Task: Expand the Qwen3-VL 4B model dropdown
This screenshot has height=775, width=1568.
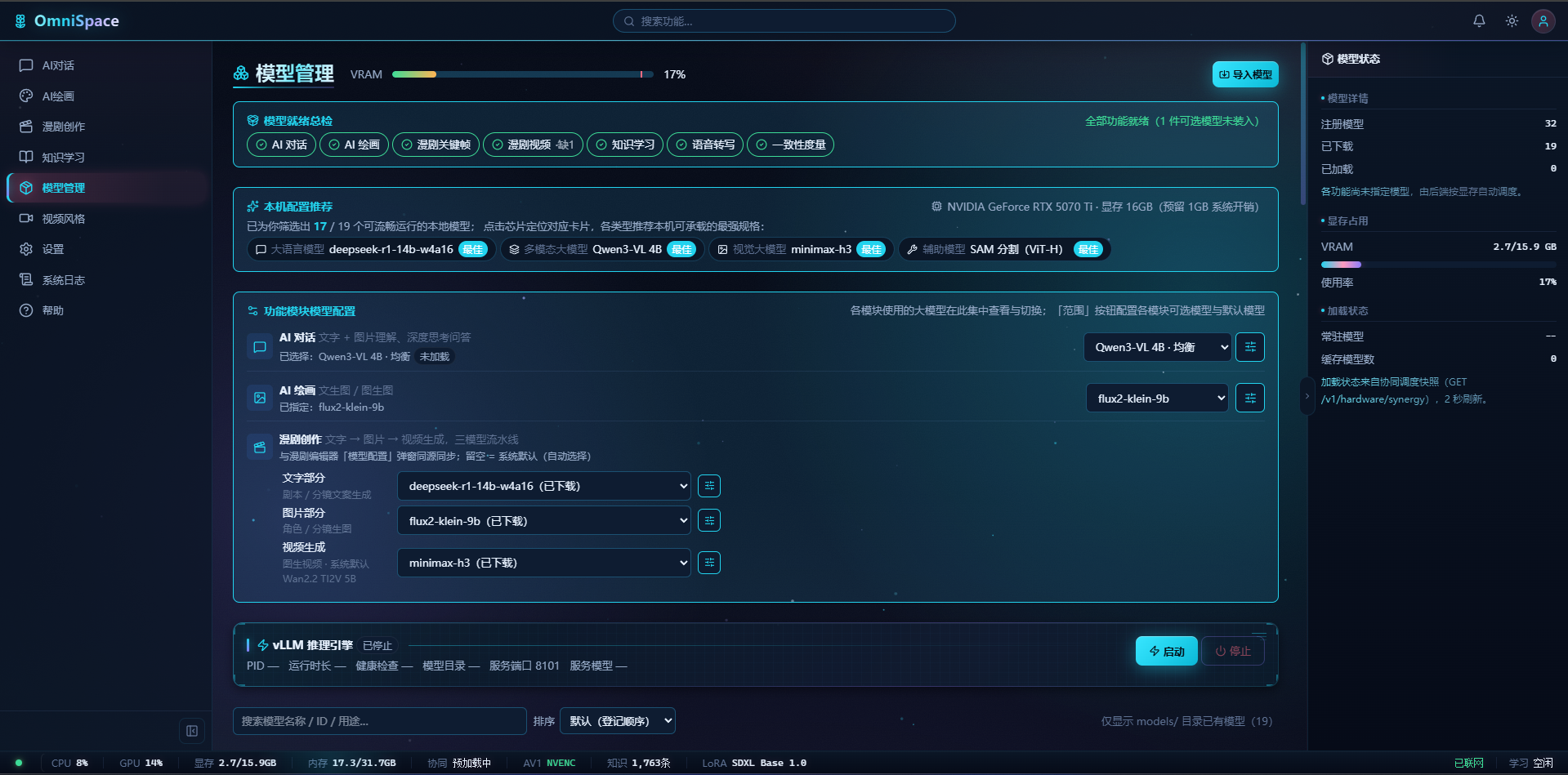Action: [1158, 347]
